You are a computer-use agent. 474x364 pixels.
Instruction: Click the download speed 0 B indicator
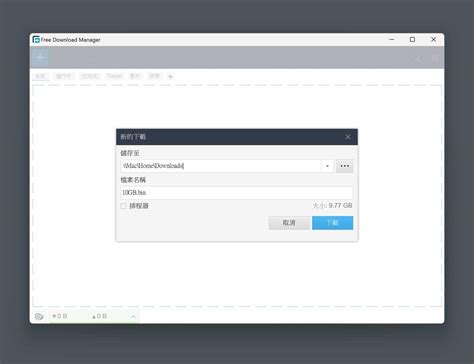pos(60,316)
